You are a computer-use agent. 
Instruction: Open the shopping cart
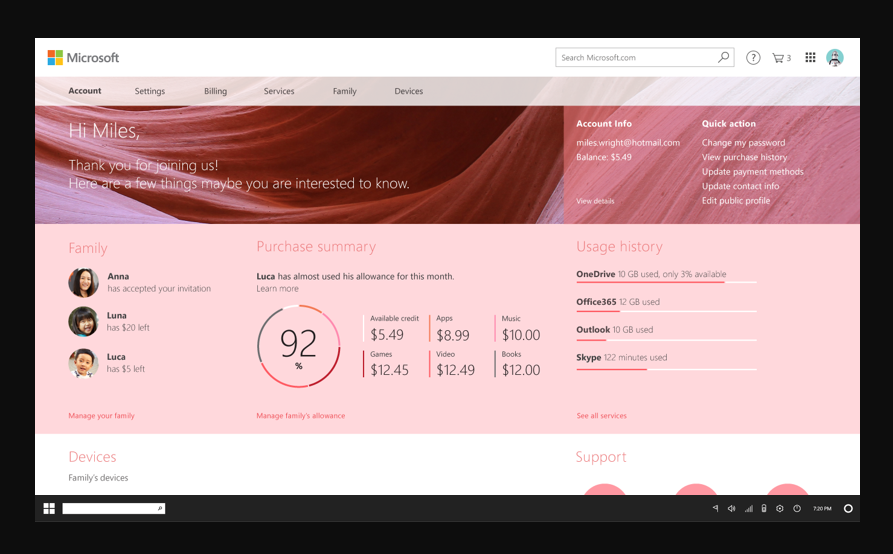click(x=780, y=58)
